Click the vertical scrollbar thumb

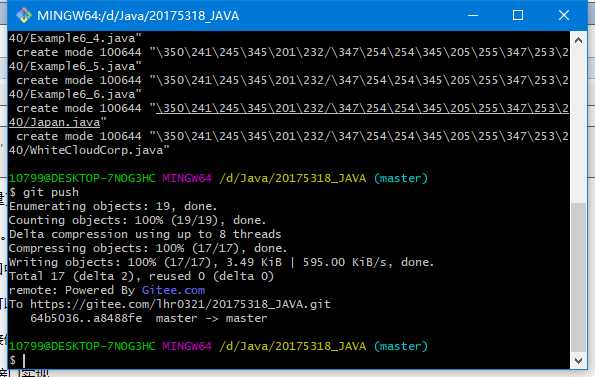click(x=578, y=278)
